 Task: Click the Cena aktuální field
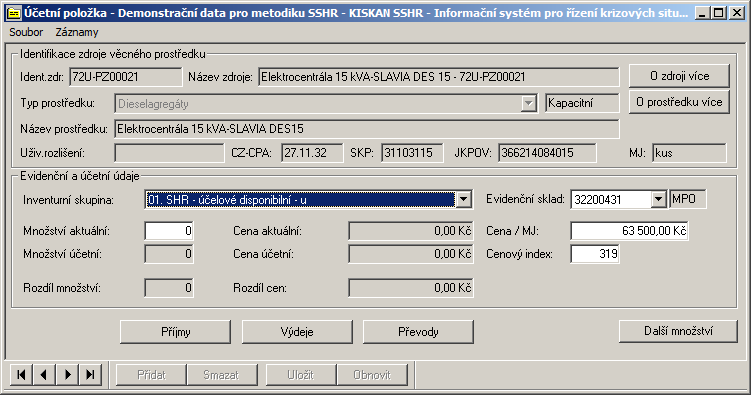pyautogui.click(x=411, y=231)
